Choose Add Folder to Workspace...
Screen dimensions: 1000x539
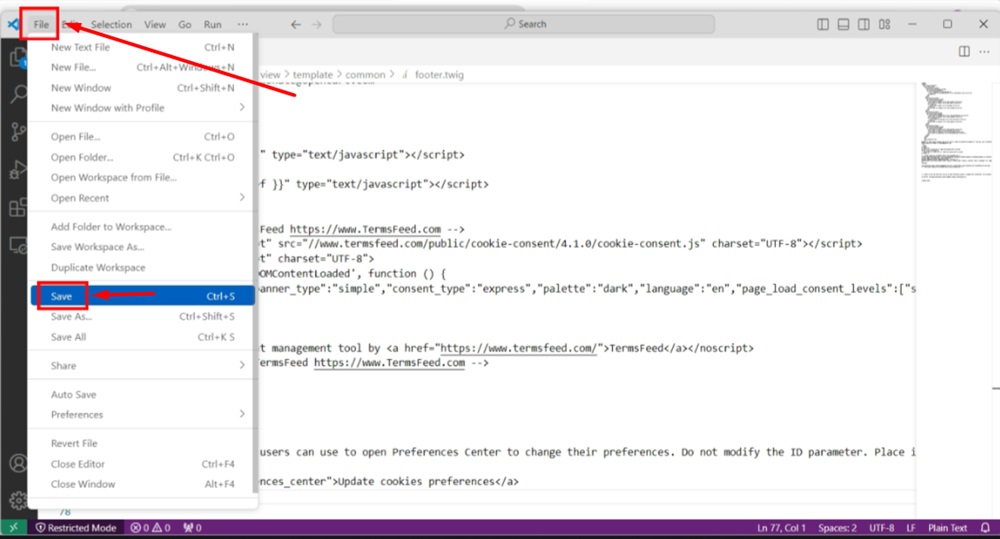143,226
